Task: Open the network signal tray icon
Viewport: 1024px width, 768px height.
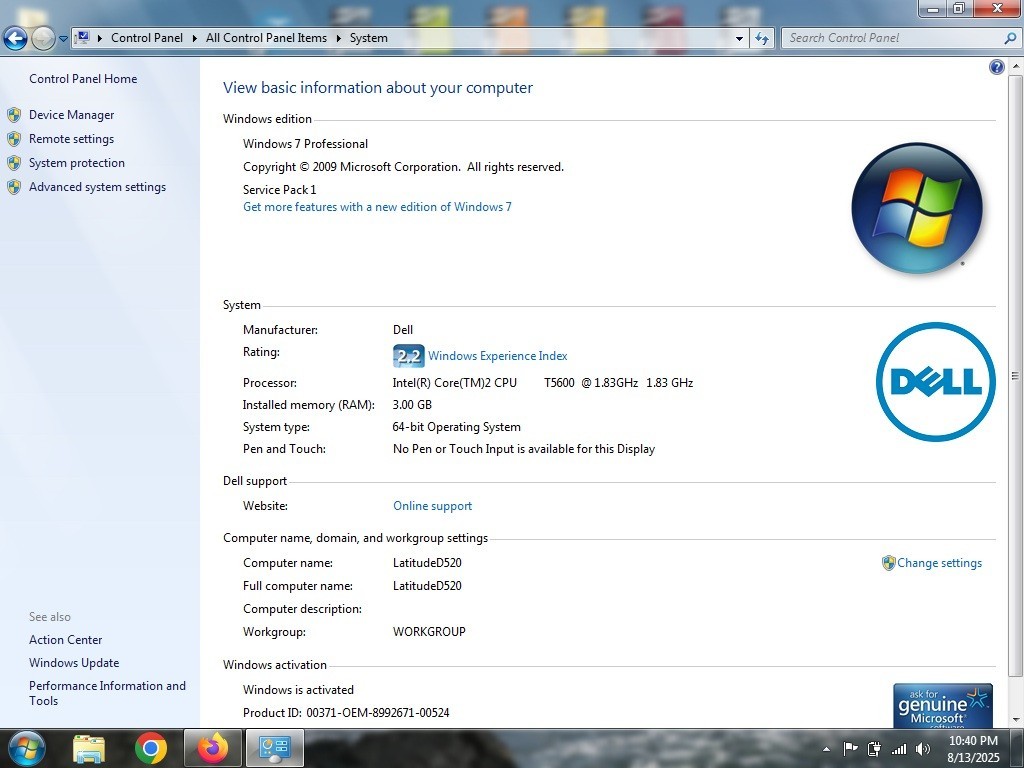Action: (899, 749)
